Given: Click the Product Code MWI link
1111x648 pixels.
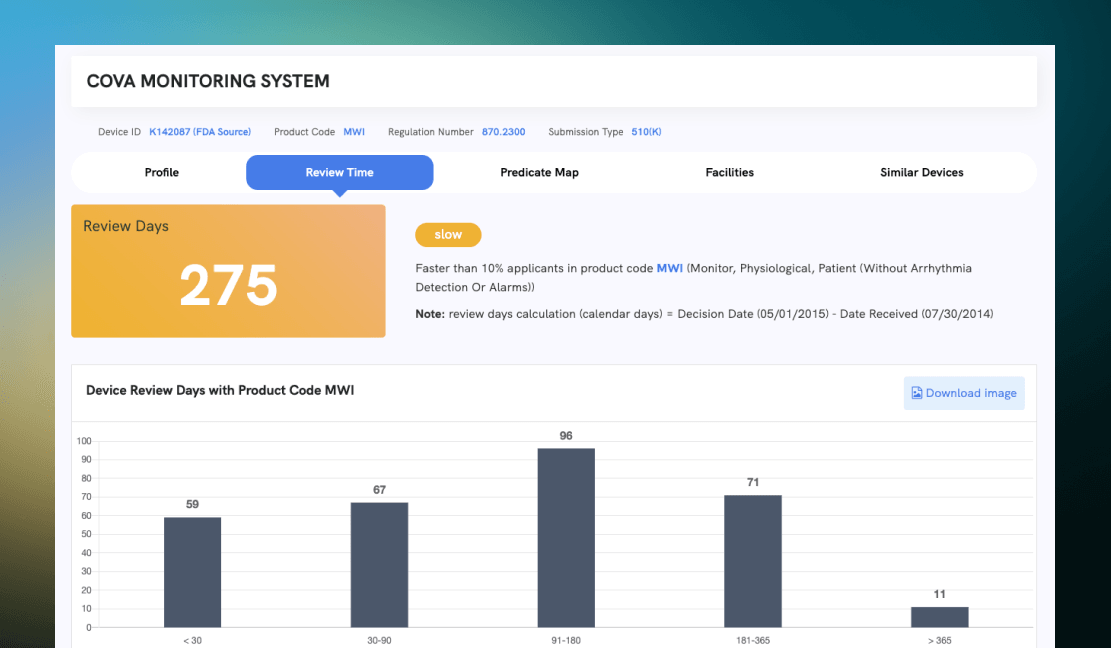Looking at the screenshot, I should coord(354,132).
